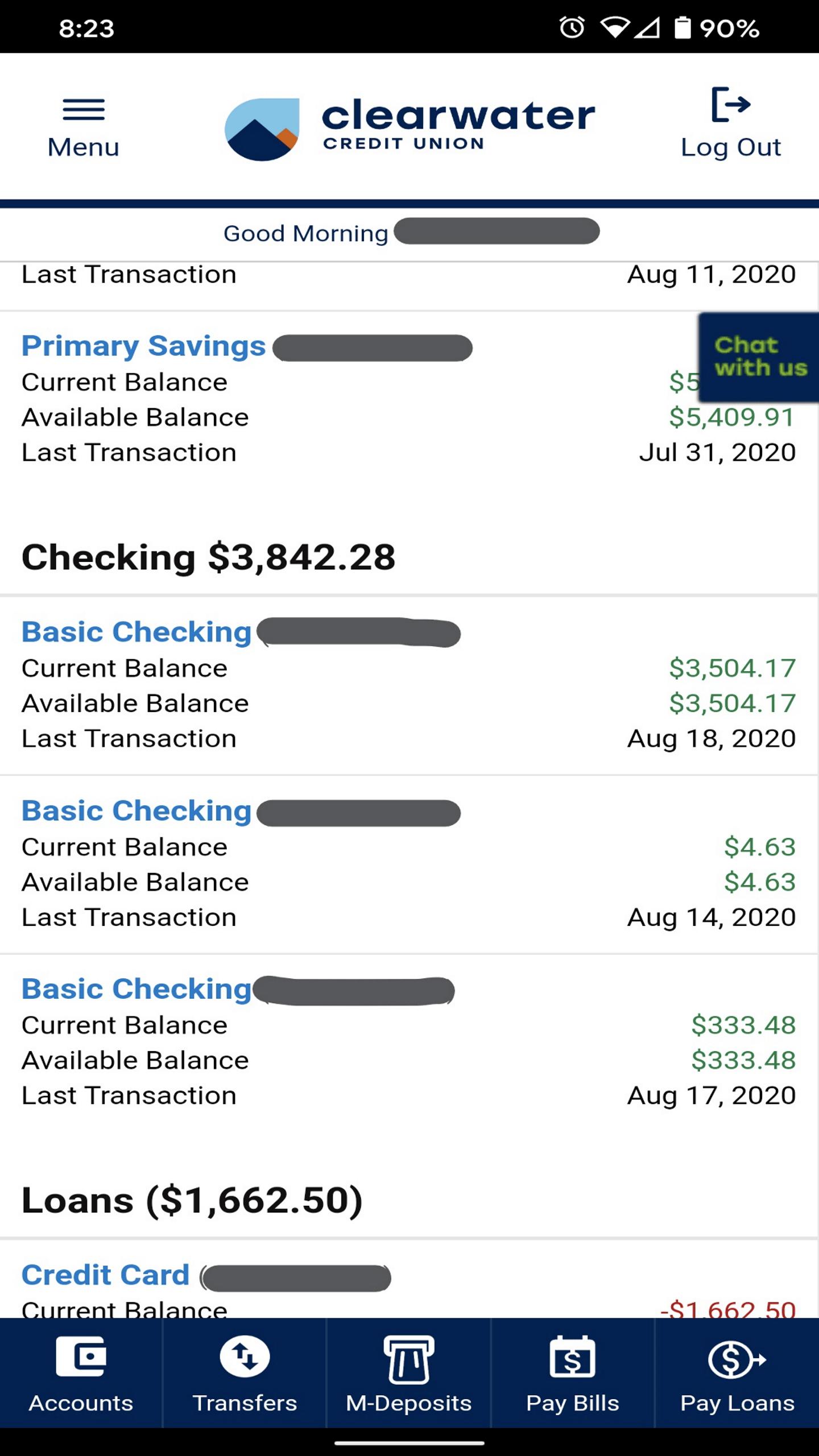Image resolution: width=819 pixels, height=1456 pixels.
Task: Tap the Checking $3,842.28 section header
Action: (x=208, y=557)
